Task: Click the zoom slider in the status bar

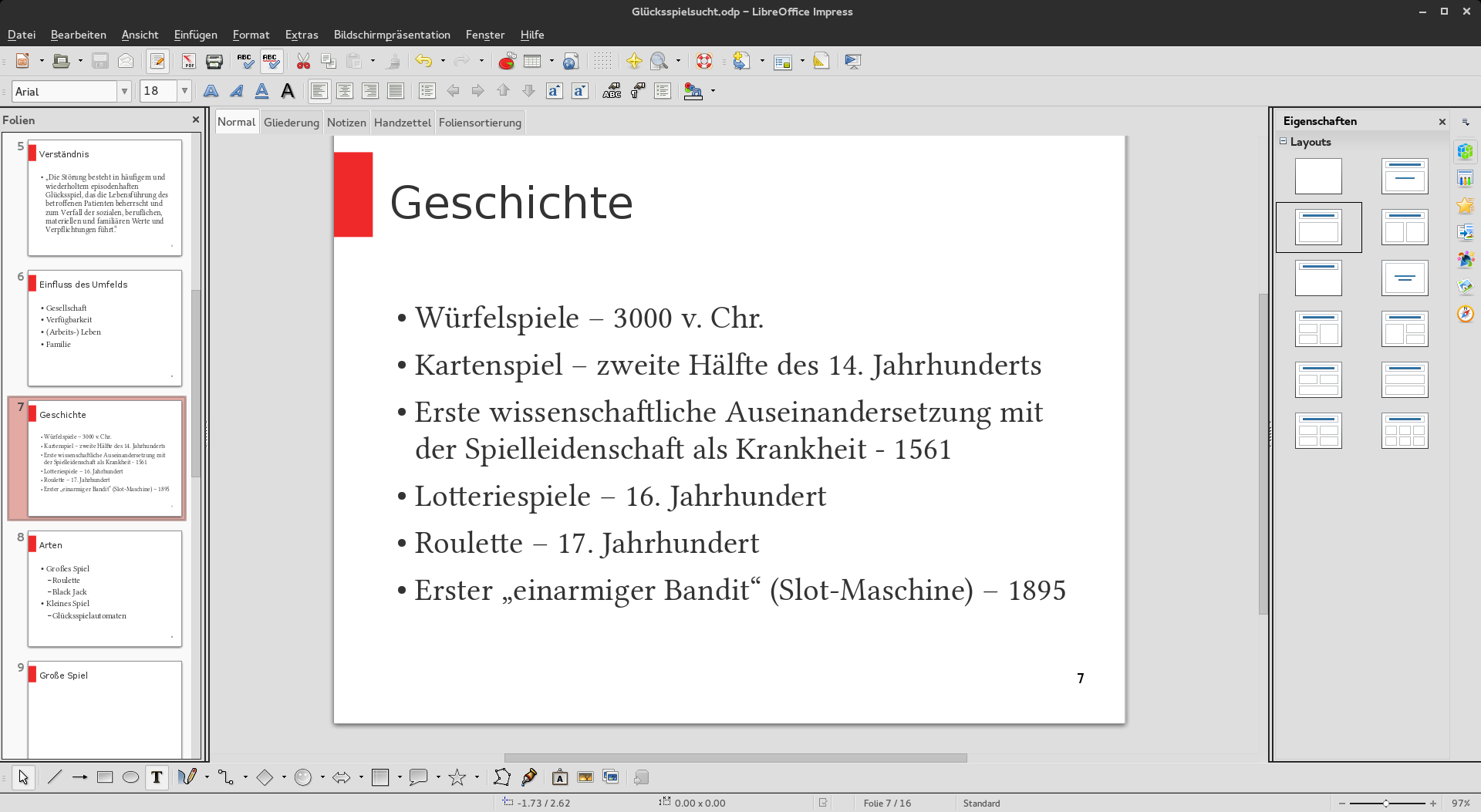Action: 1386,804
